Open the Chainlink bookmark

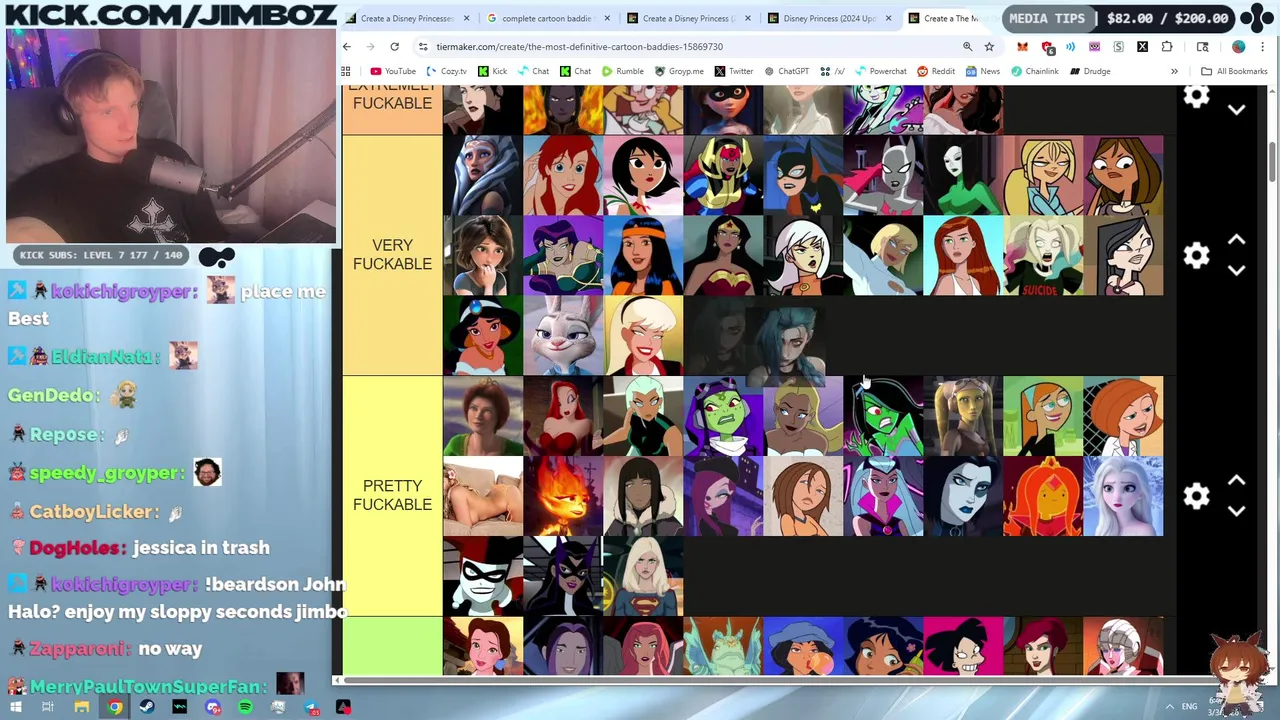[1034, 71]
